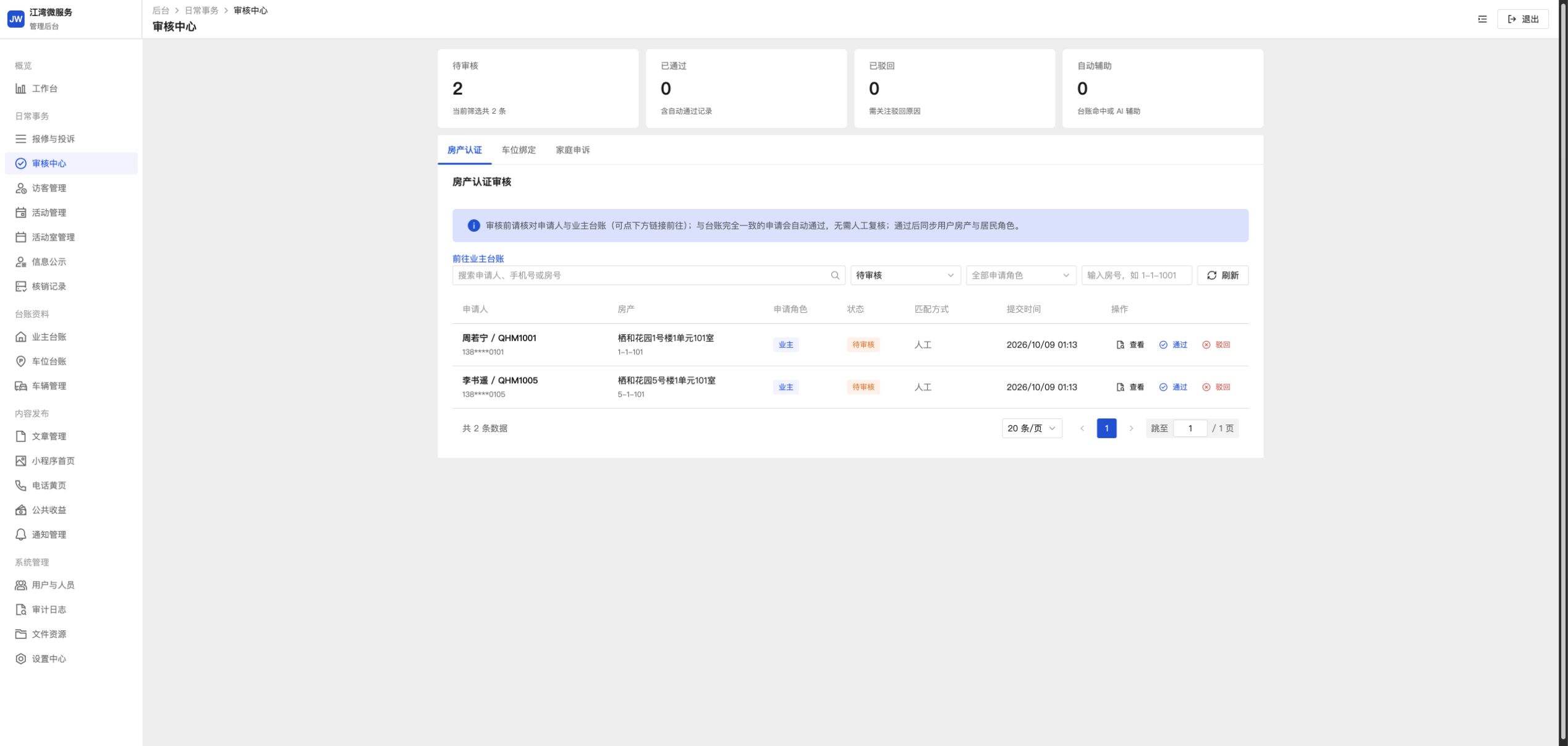Viewport: 1568px width, 746px height.
Task: Click page 1 pagination button
Action: point(1106,428)
